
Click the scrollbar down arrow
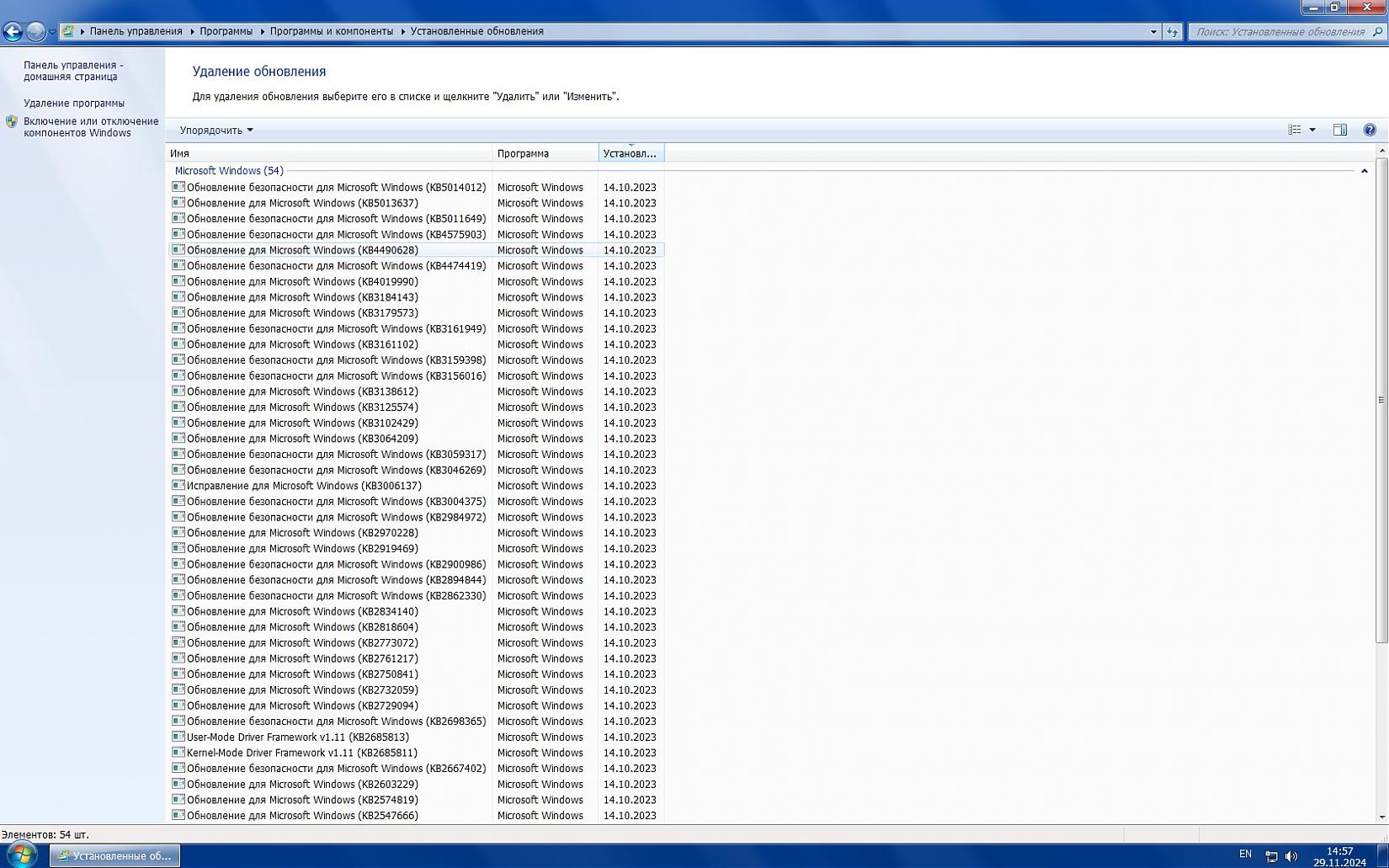(x=1381, y=817)
